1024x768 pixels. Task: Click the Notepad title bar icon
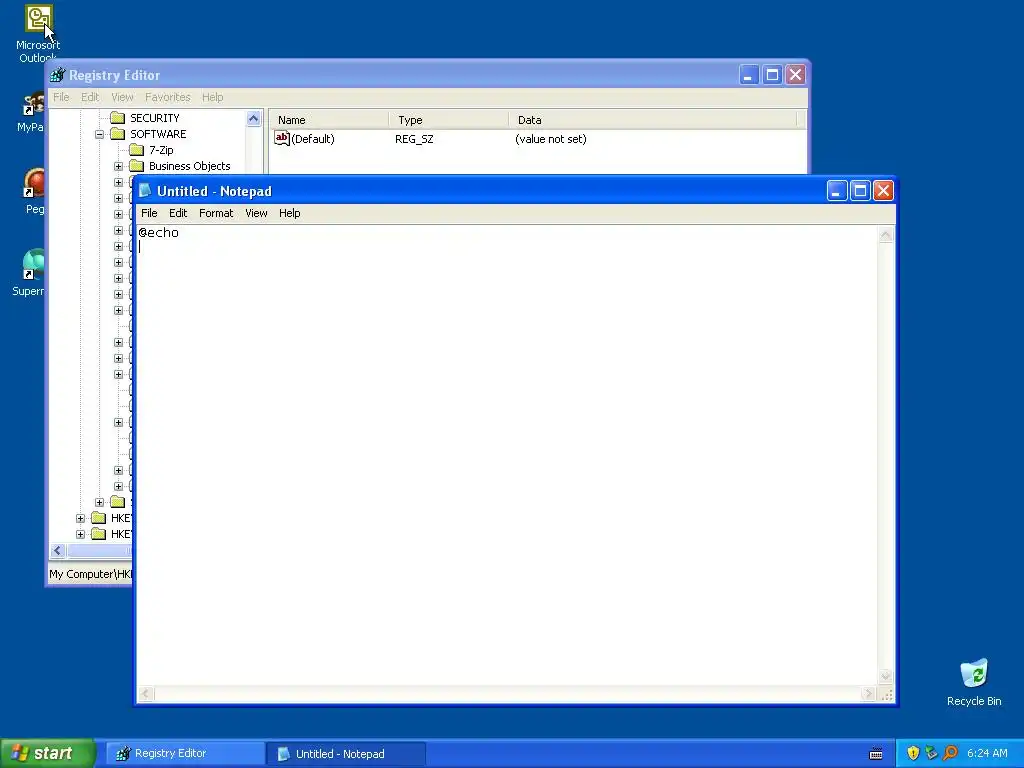(x=145, y=191)
